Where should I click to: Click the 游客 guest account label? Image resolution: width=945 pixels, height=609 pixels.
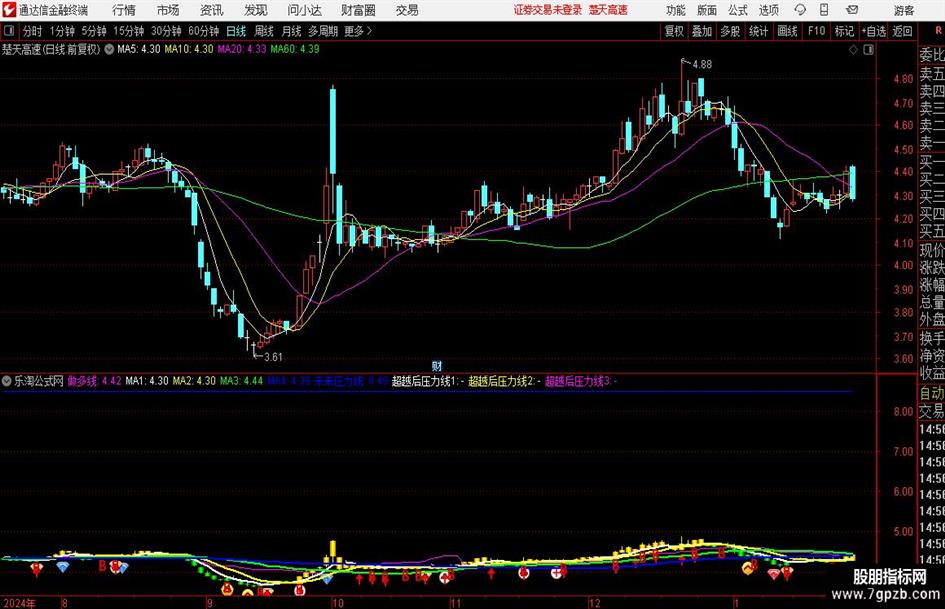tap(904, 10)
